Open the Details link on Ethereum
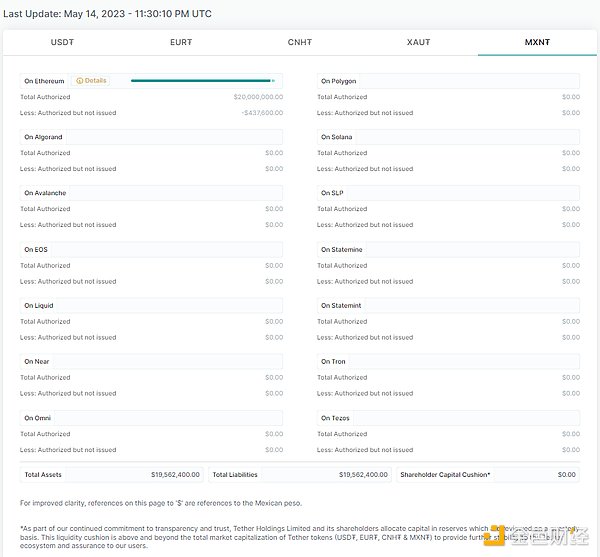The image size is (600, 557). (x=95, y=81)
